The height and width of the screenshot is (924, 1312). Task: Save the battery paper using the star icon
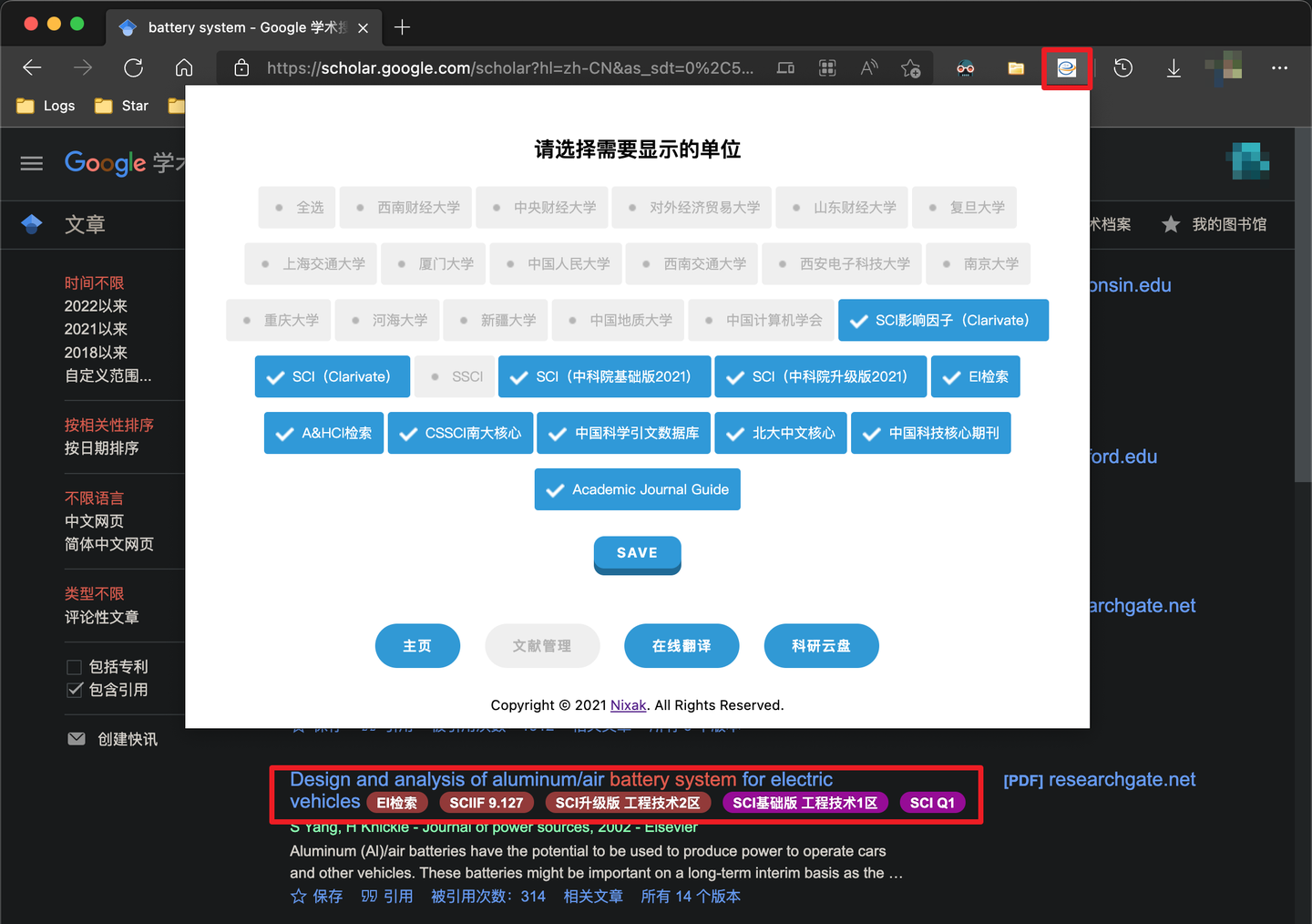pyautogui.click(x=299, y=896)
